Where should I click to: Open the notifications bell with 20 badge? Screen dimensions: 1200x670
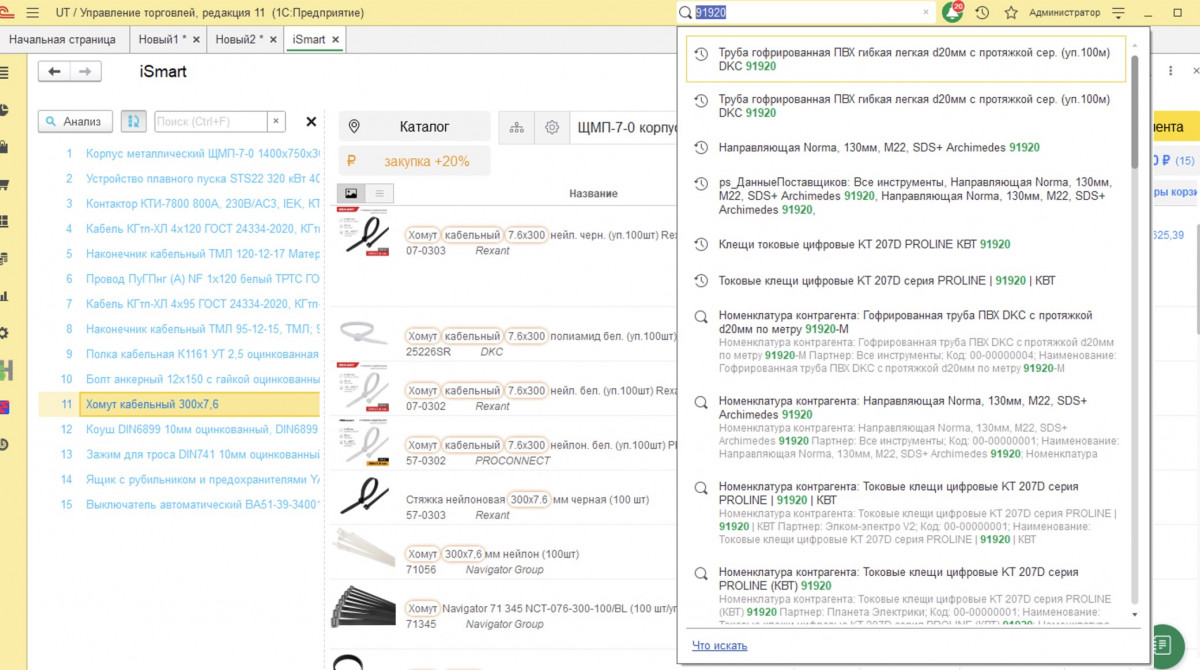(x=953, y=12)
